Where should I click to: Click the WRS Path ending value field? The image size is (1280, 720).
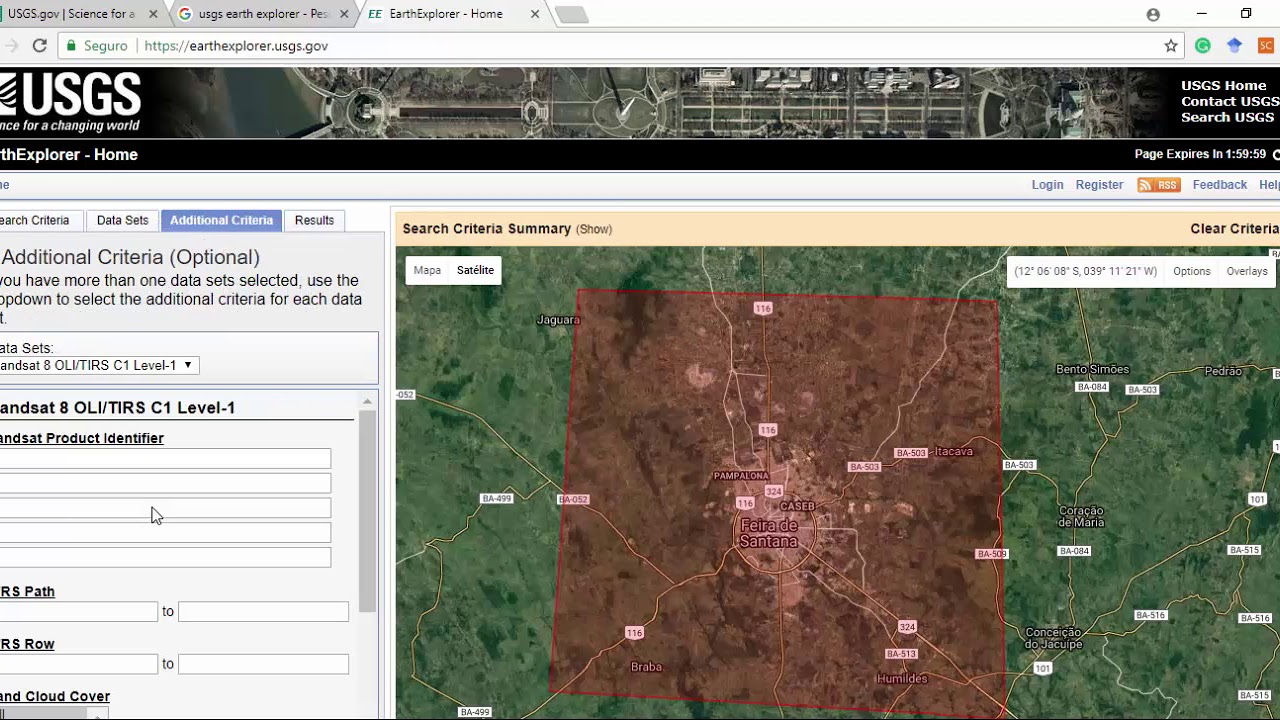click(263, 611)
